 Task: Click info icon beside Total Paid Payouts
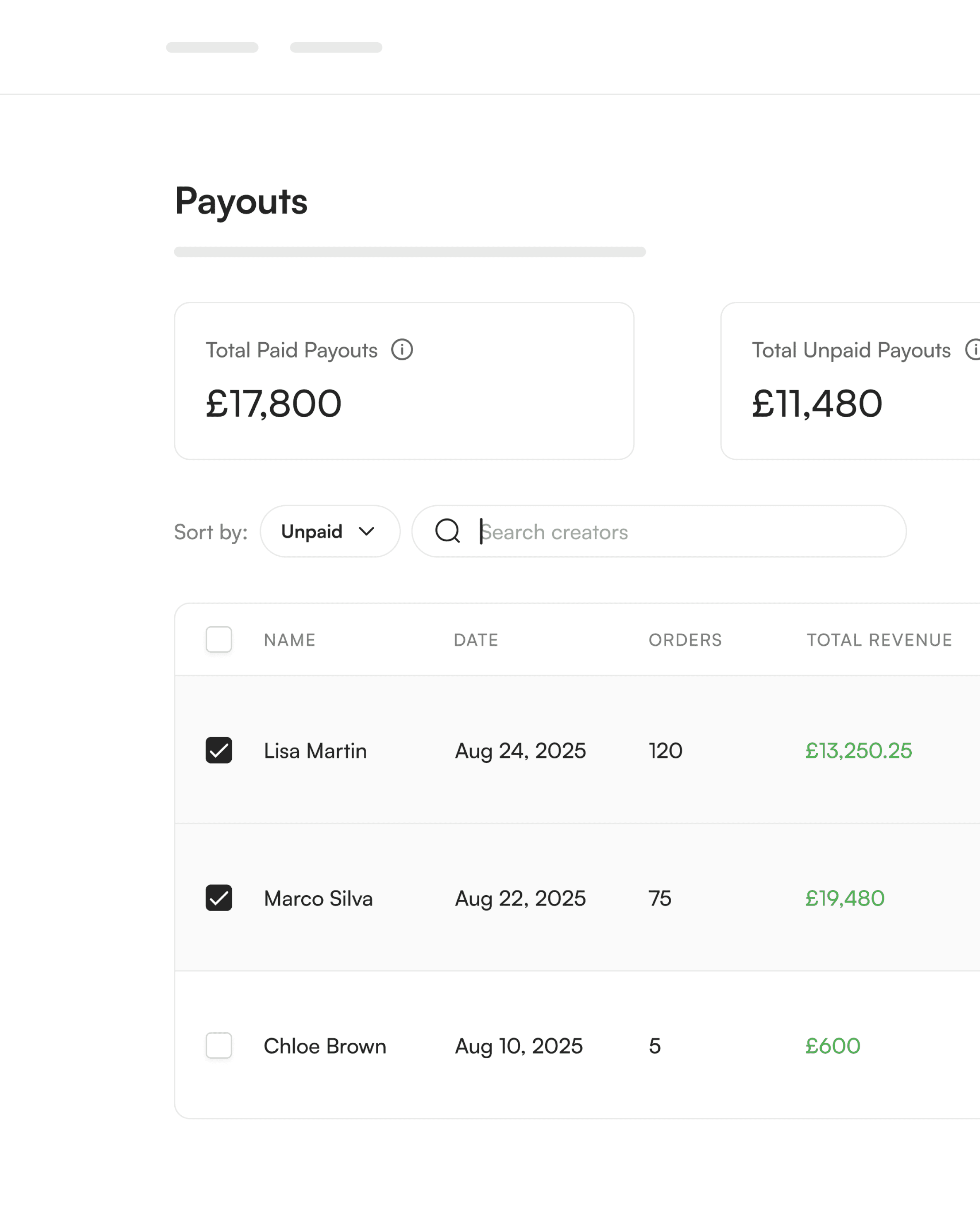(402, 349)
